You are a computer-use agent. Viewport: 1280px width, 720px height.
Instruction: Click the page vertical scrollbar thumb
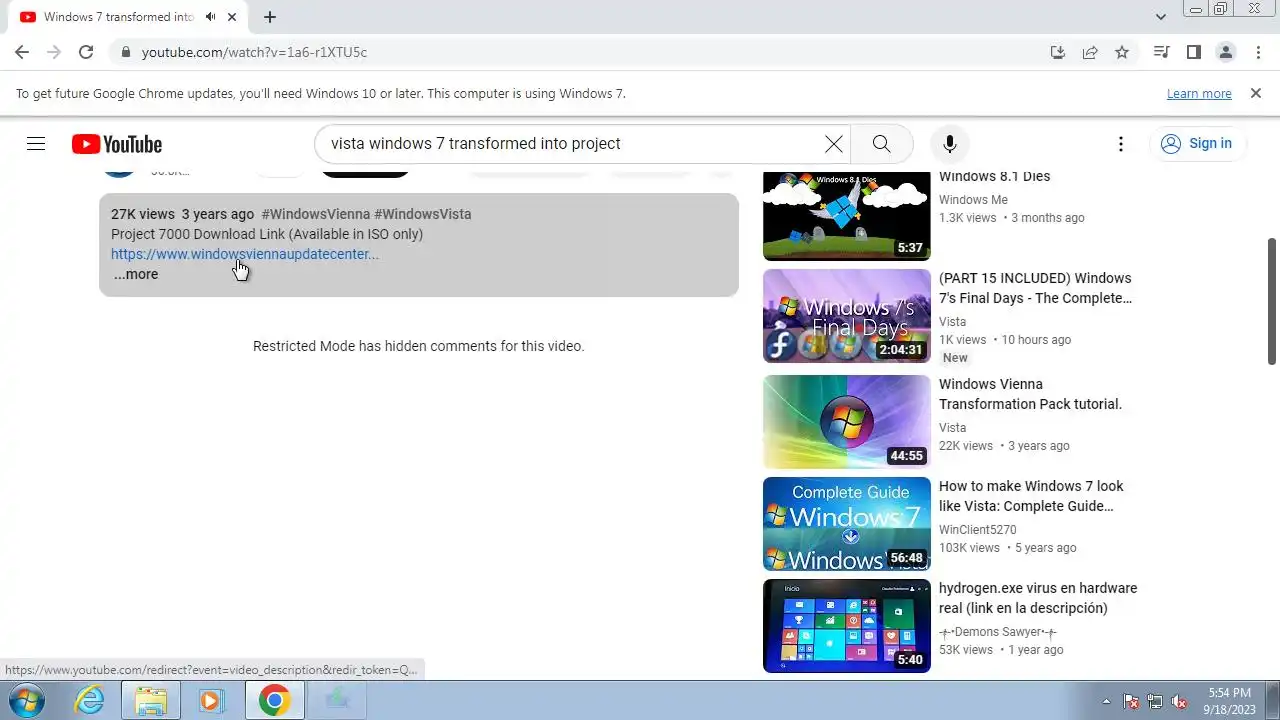(x=1272, y=302)
